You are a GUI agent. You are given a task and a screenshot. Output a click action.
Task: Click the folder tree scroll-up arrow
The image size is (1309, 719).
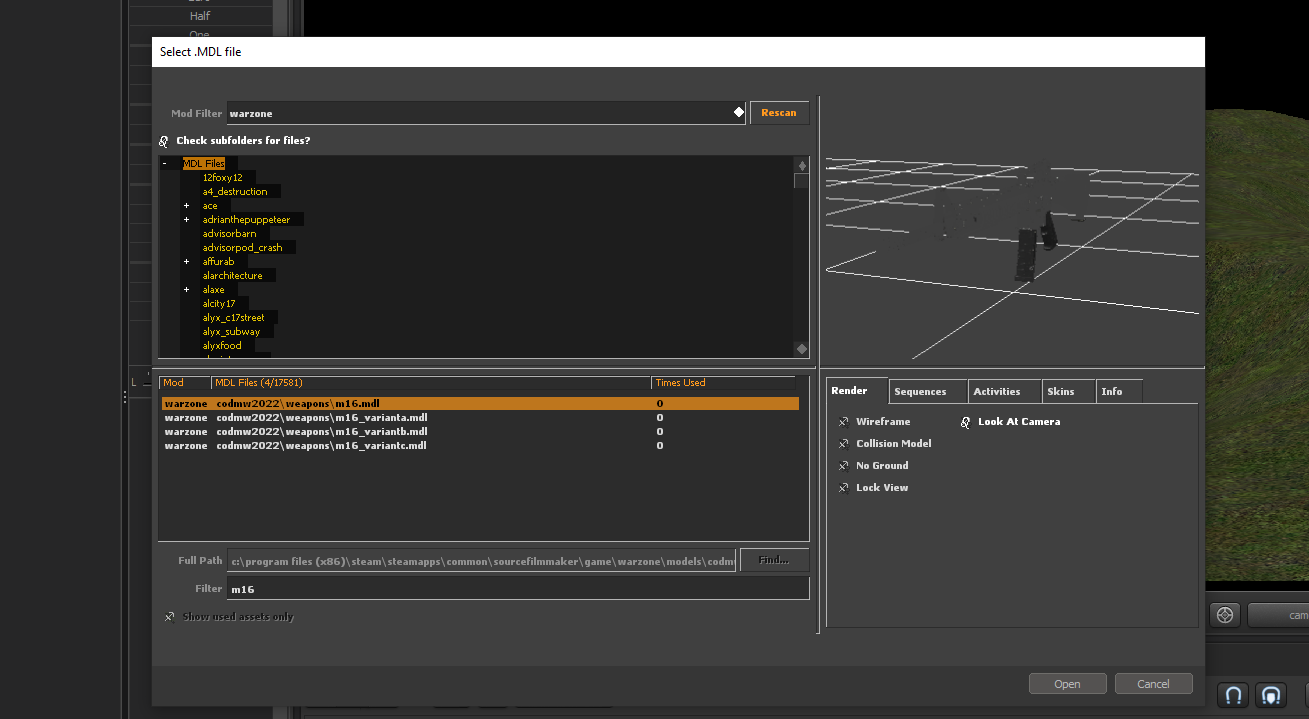pyautogui.click(x=801, y=165)
